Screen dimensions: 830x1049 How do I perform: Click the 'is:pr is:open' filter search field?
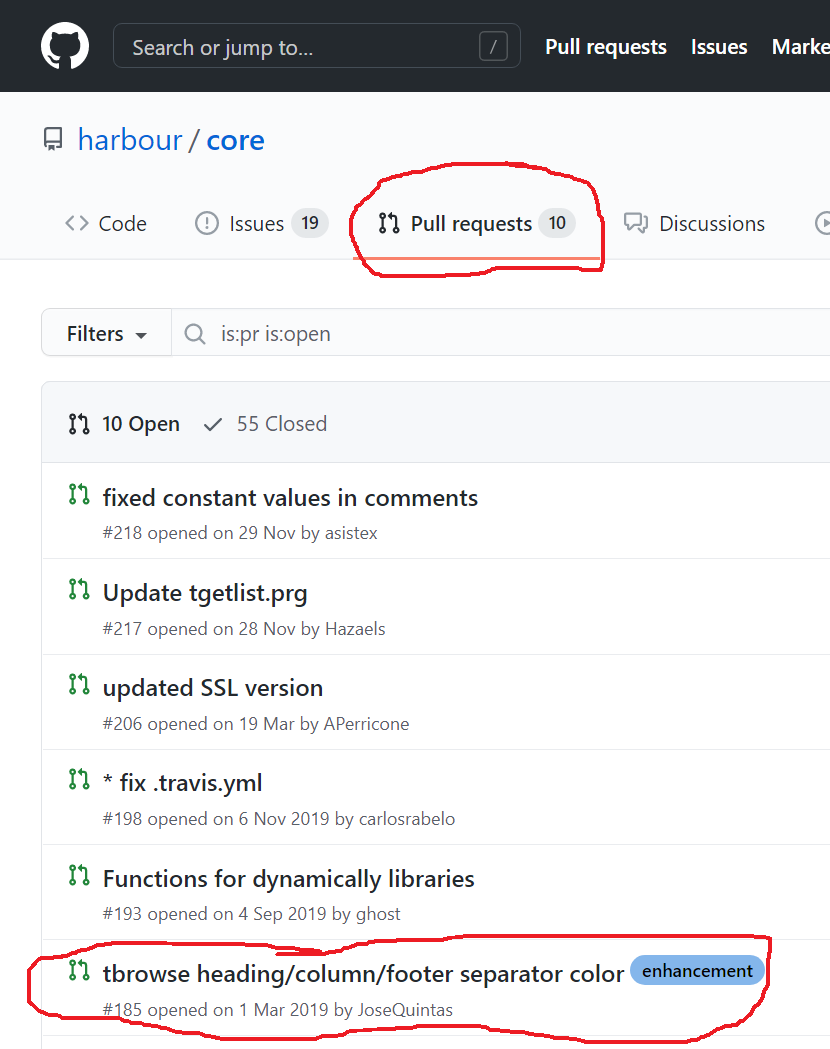coord(500,332)
